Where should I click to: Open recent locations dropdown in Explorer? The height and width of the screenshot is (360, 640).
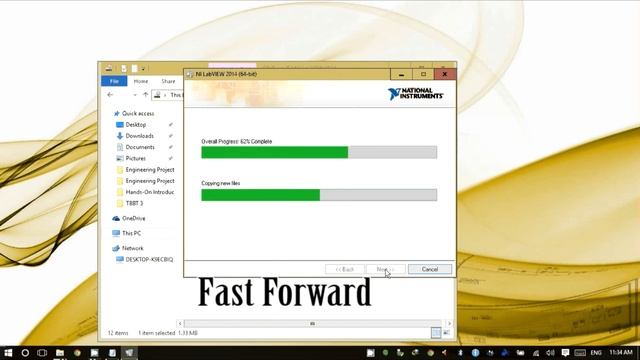tap(135, 95)
